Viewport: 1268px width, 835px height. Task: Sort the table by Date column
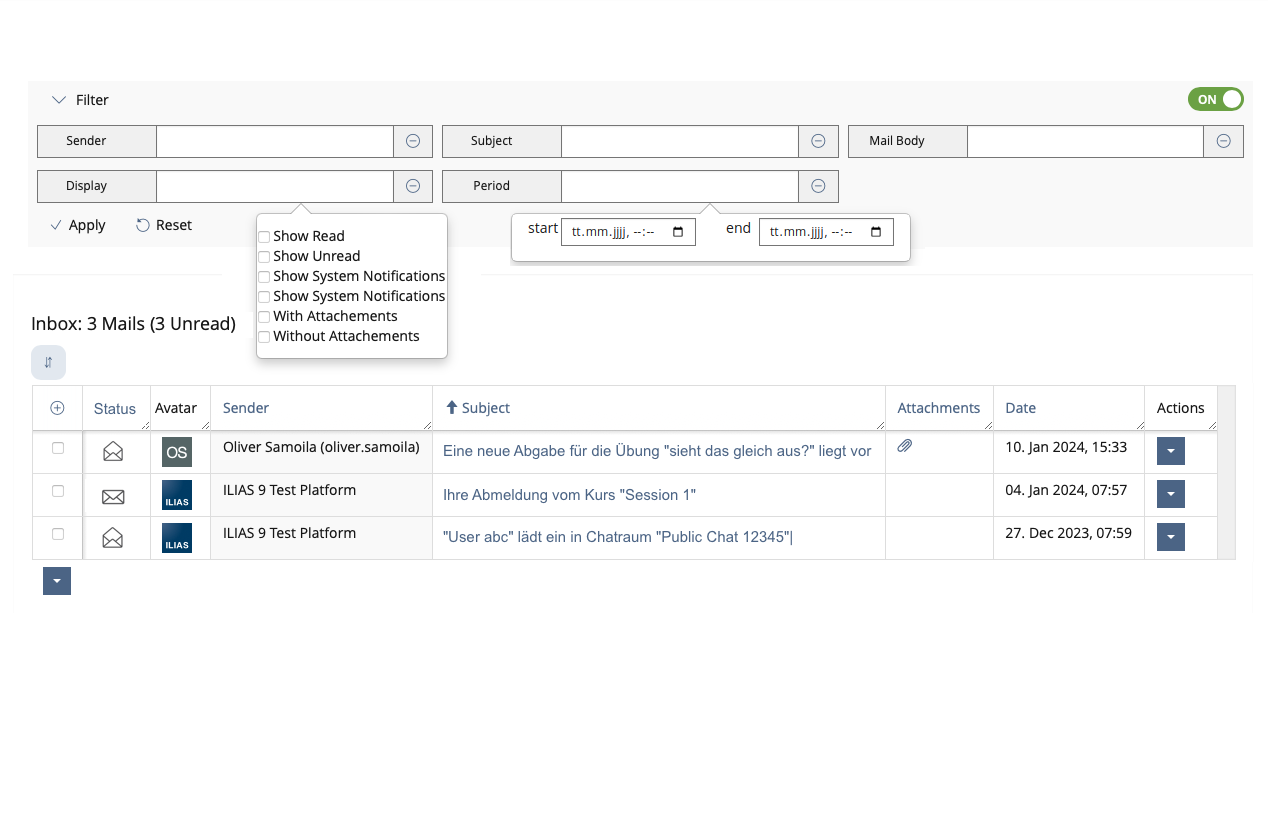tap(1021, 408)
